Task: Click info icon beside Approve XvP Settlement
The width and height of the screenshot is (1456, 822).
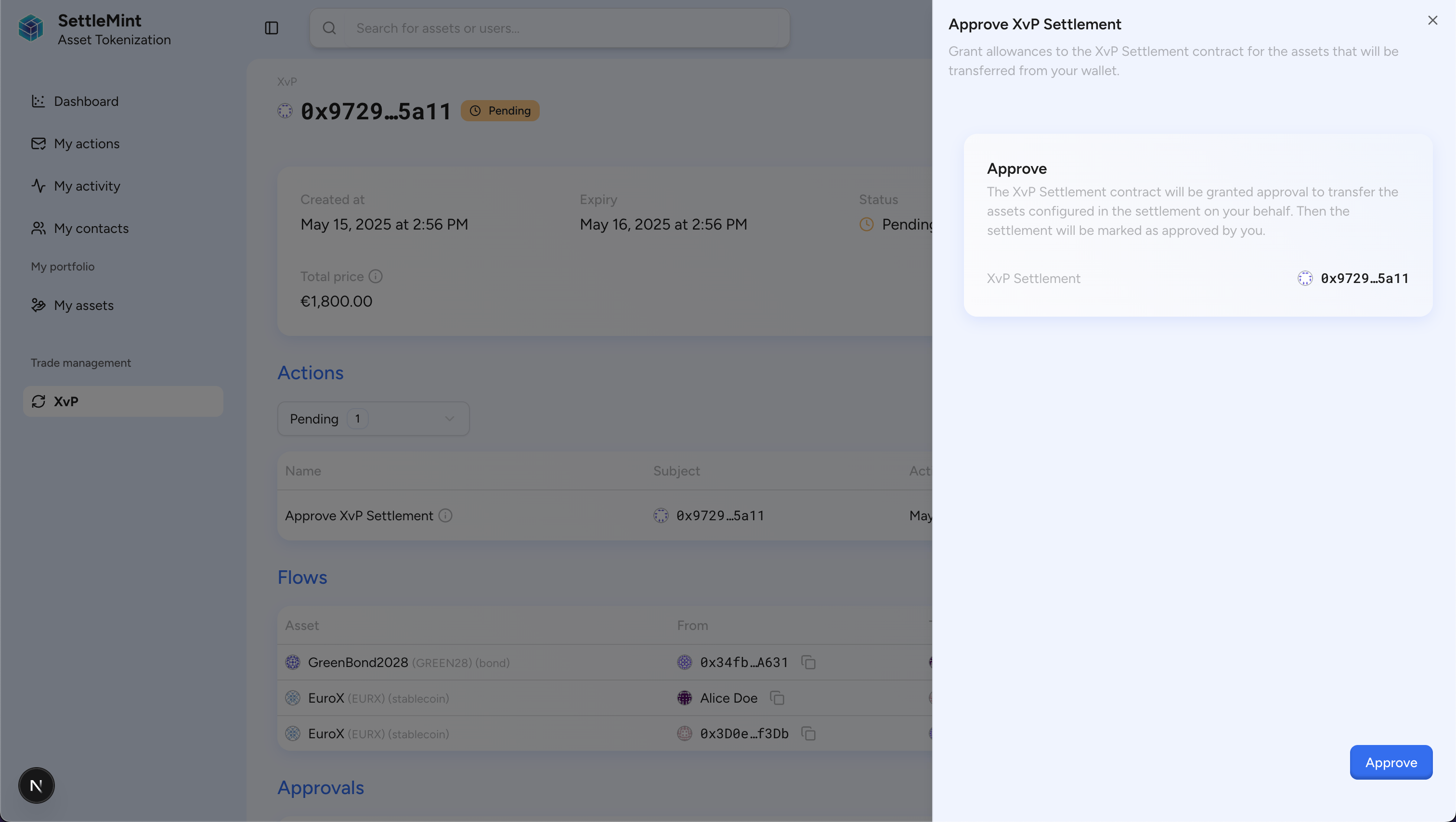Action: pos(445,515)
